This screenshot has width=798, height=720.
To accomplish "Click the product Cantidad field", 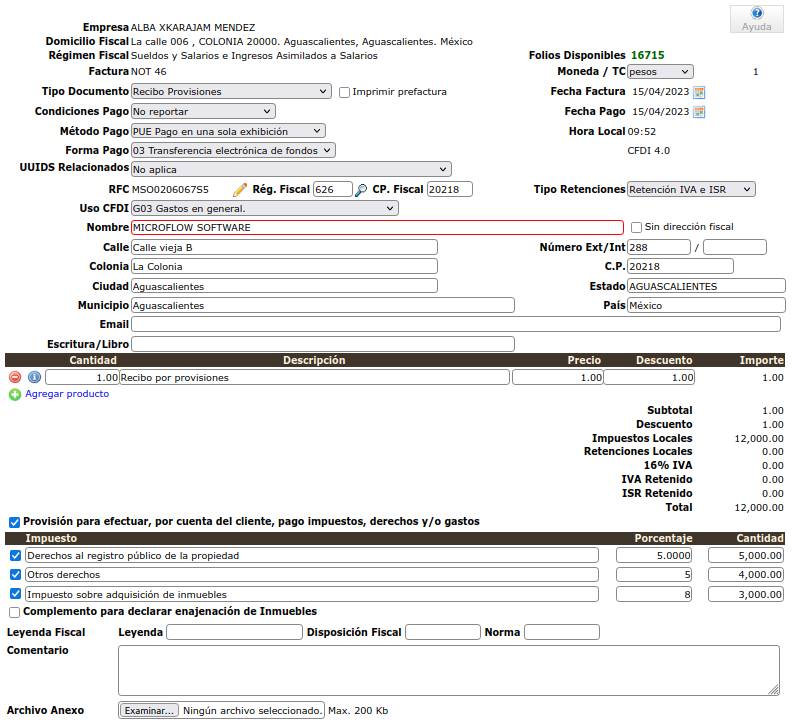I will [82, 378].
